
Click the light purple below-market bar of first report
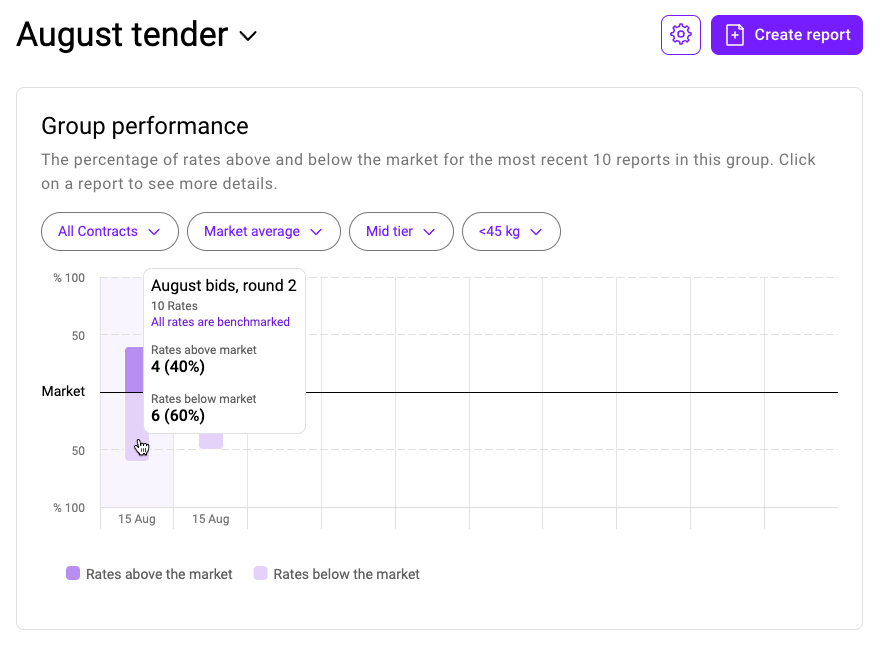click(x=137, y=427)
